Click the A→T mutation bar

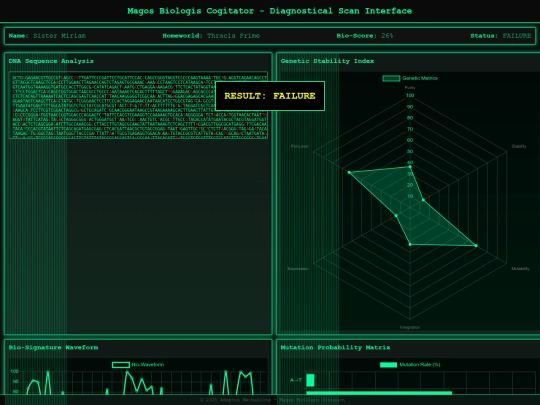click(x=310, y=380)
